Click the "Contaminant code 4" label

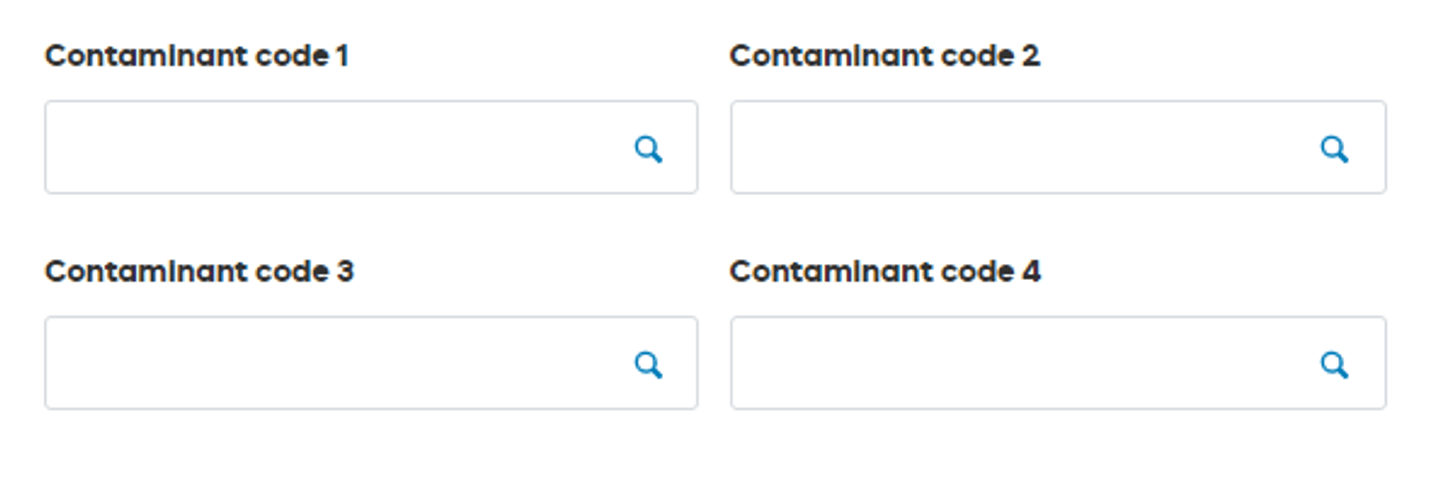885,272
